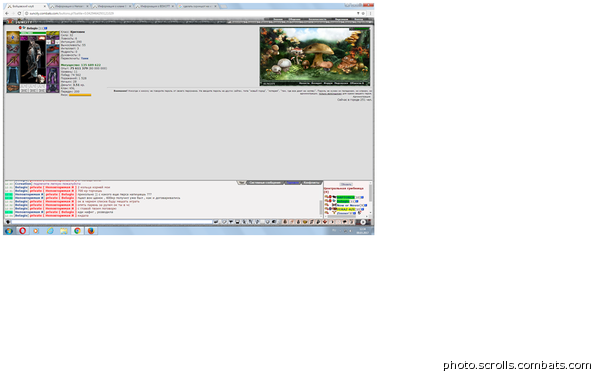This screenshot has height=375, width=600.
Task: Switch to Chrome on the taskbar
Action: [77, 231]
